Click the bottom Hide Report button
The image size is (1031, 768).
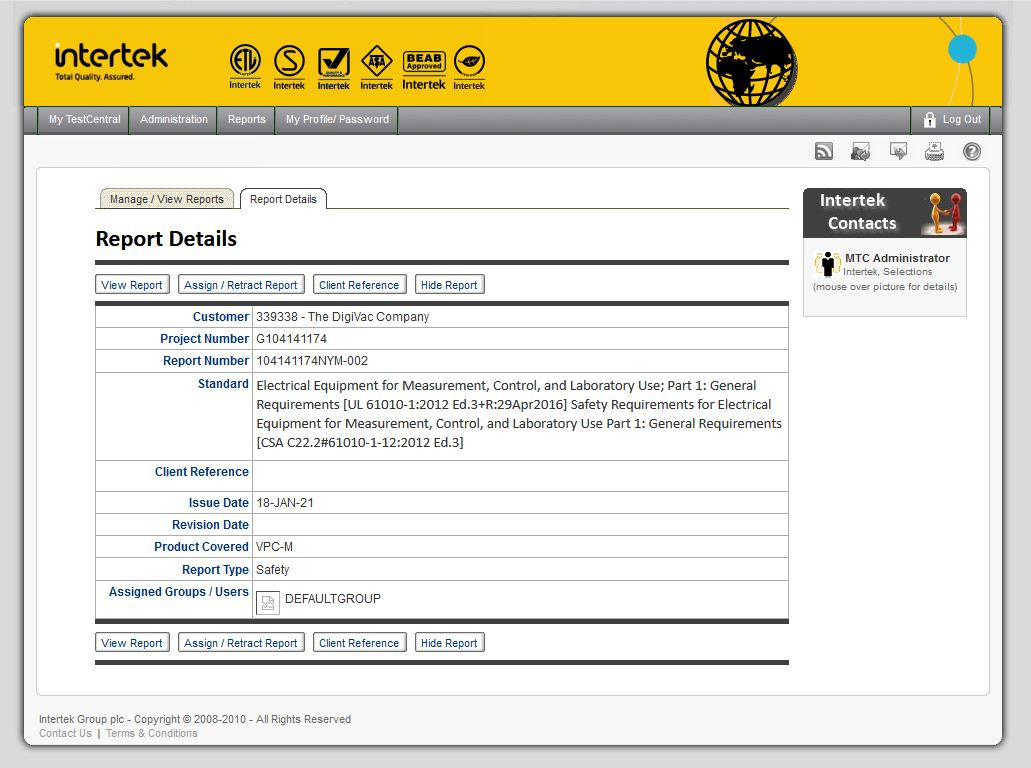[x=450, y=642]
